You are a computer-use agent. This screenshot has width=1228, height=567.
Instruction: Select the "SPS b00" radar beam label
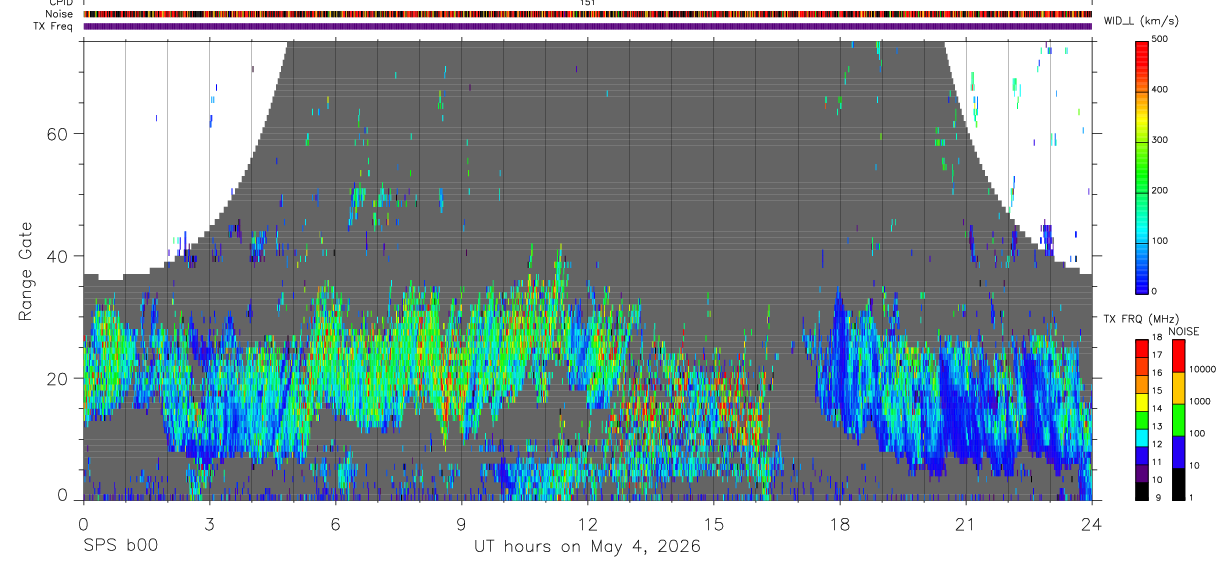120,547
